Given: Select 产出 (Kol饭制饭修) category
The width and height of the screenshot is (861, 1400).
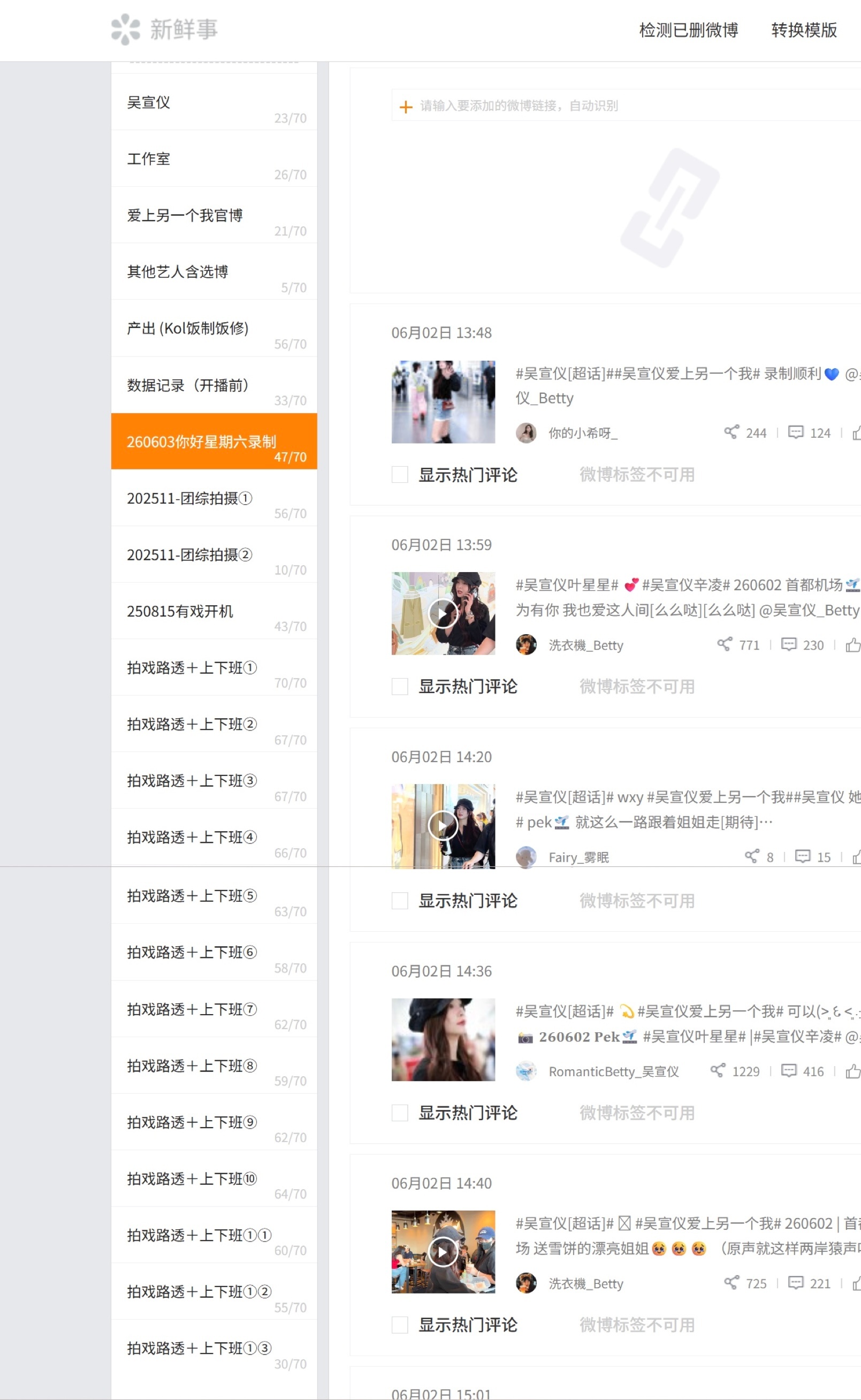Looking at the screenshot, I should [214, 328].
